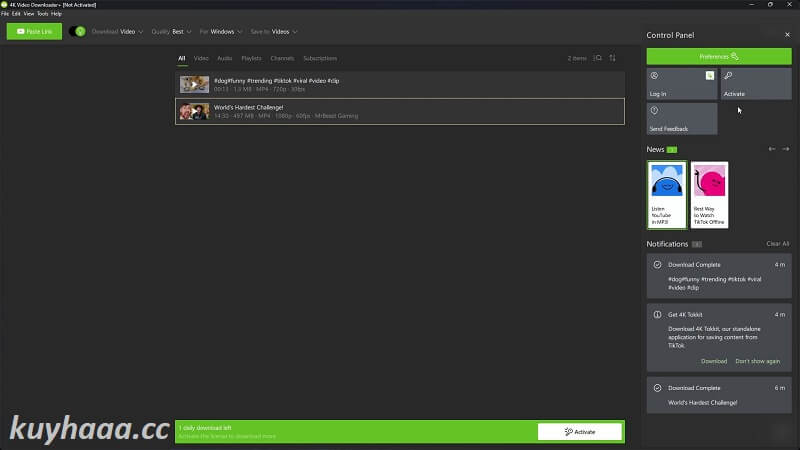Image resolution: width=800 pixels, height=450 pixels.
Task: Select the #dog#funny #trending download title
Action: (277, 81)
